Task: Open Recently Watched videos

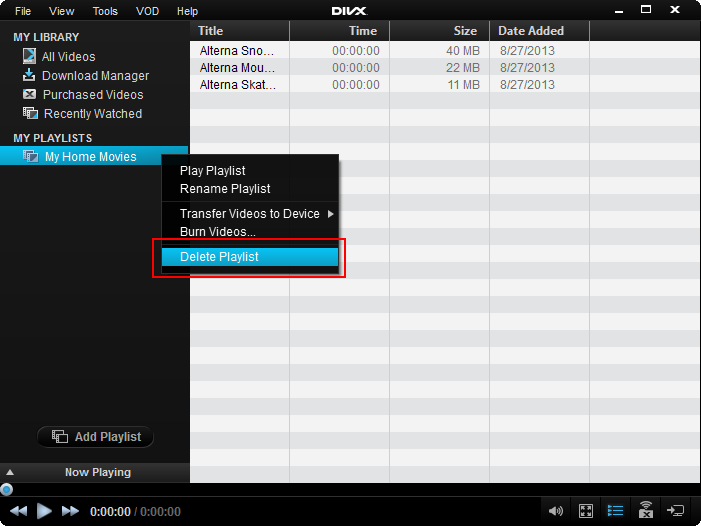Action: pos(92,114)
